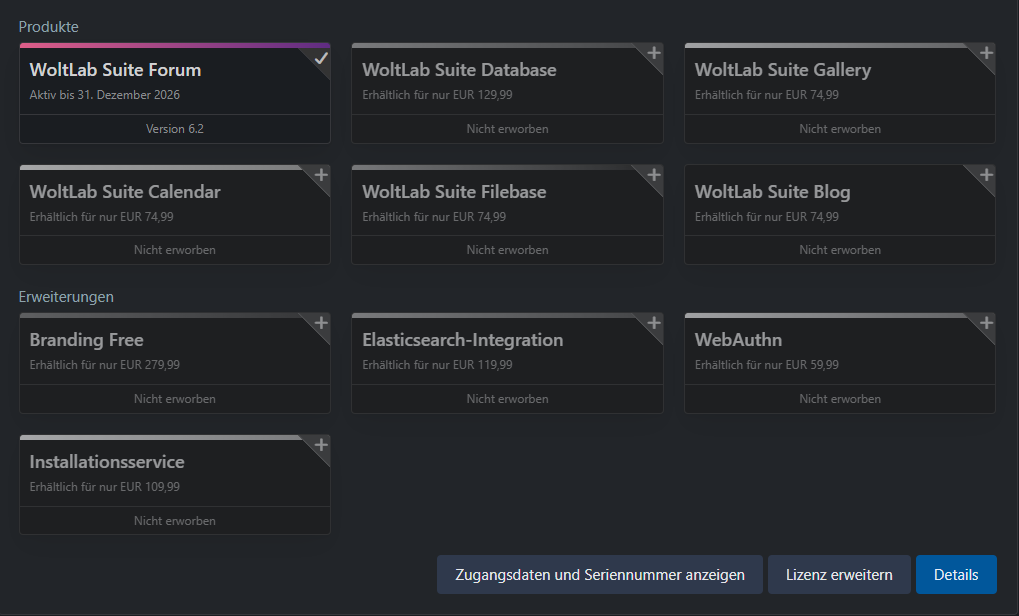Add Branding Free via its plus icon
The height and width of the screenshot is (616, 1019).
[x=321, y=323]
